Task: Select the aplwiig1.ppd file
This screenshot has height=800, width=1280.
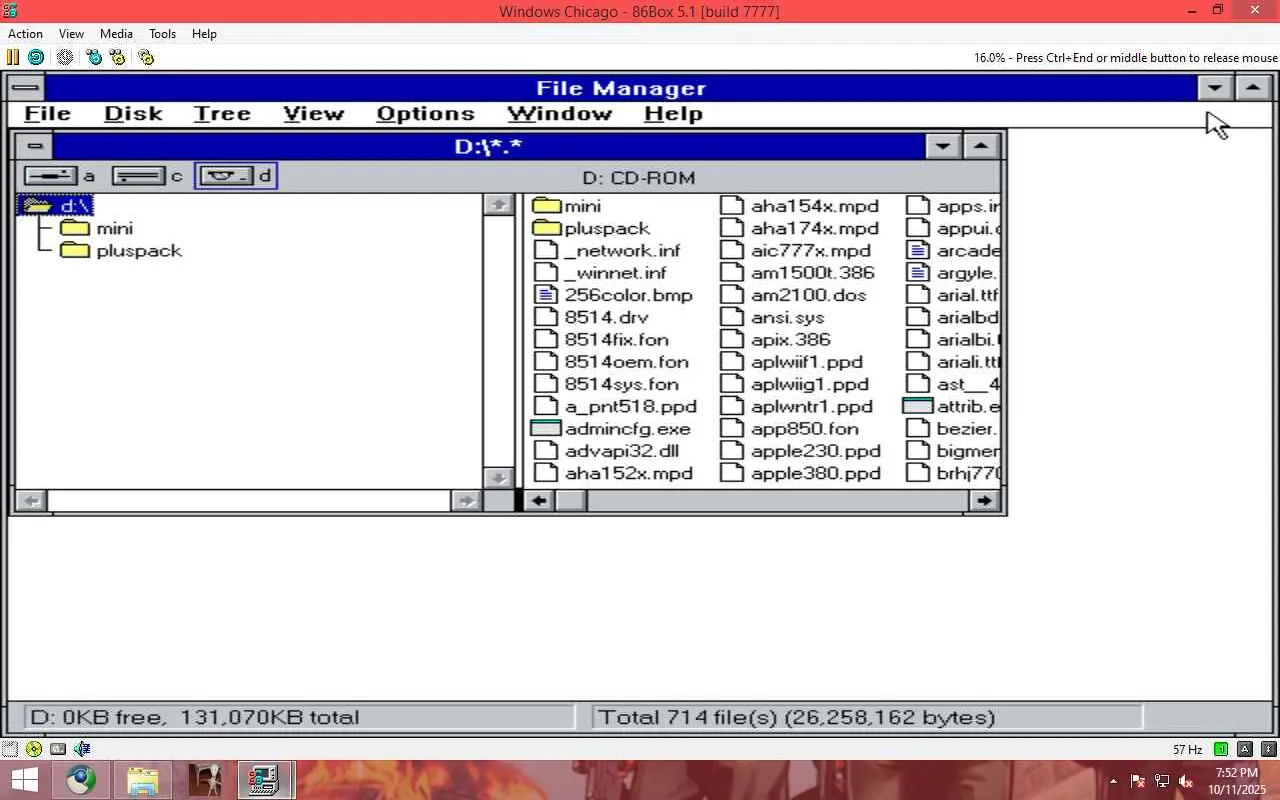Action: [795, 384]
